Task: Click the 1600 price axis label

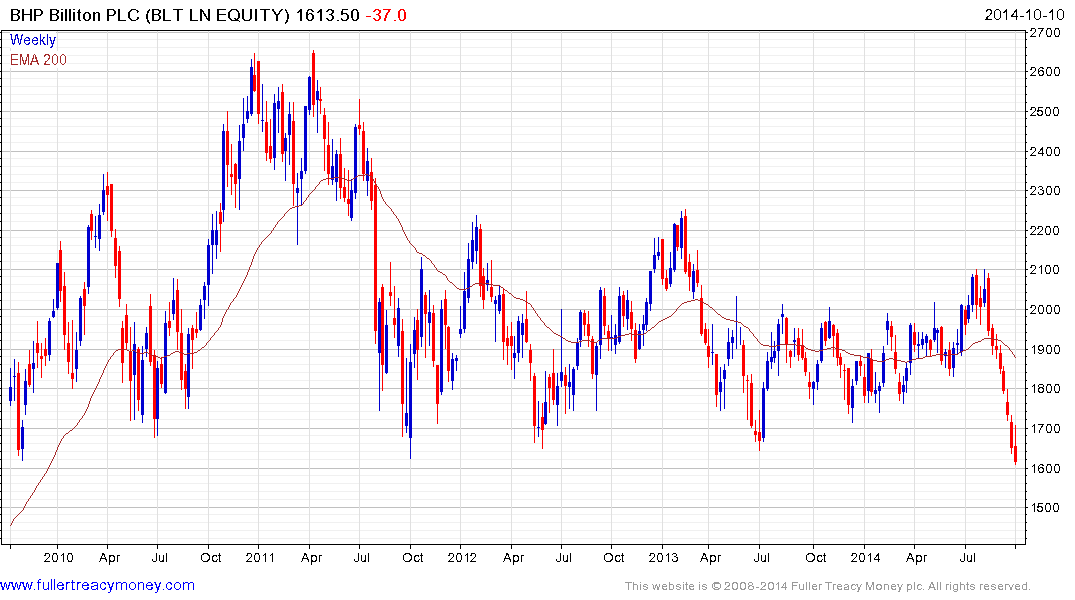Action: tap(1046, 468)
